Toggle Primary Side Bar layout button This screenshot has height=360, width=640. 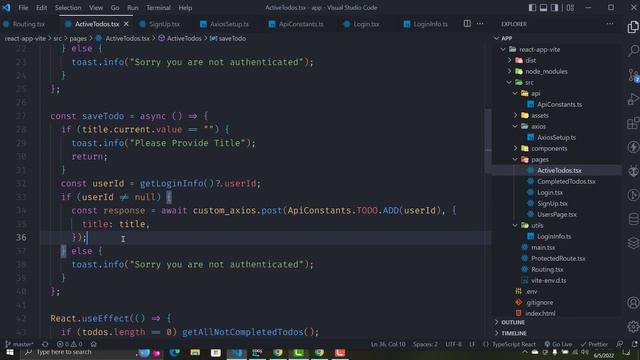[x=532, y=7]
